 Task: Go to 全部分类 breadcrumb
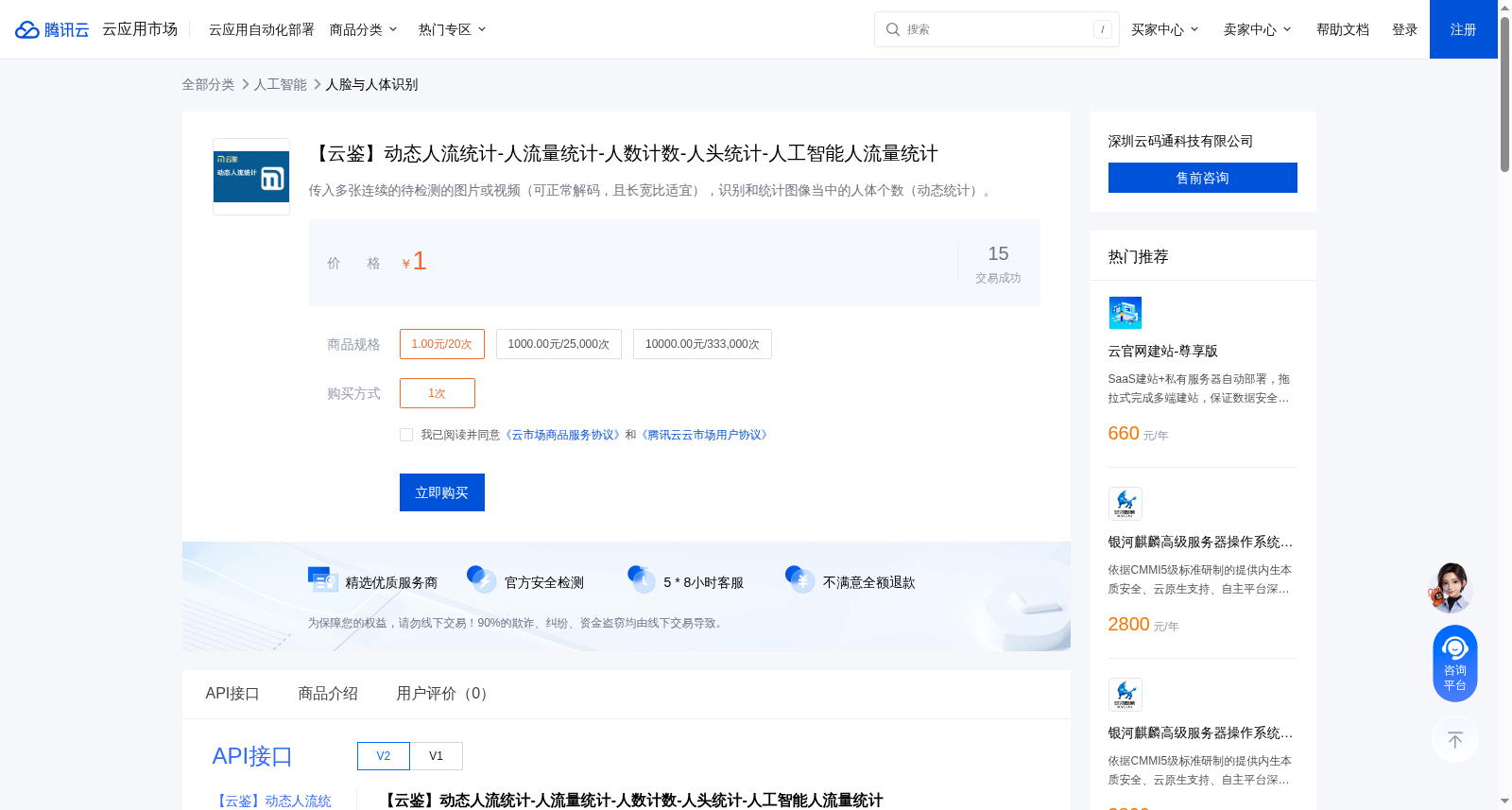click(x=208, y=84)
